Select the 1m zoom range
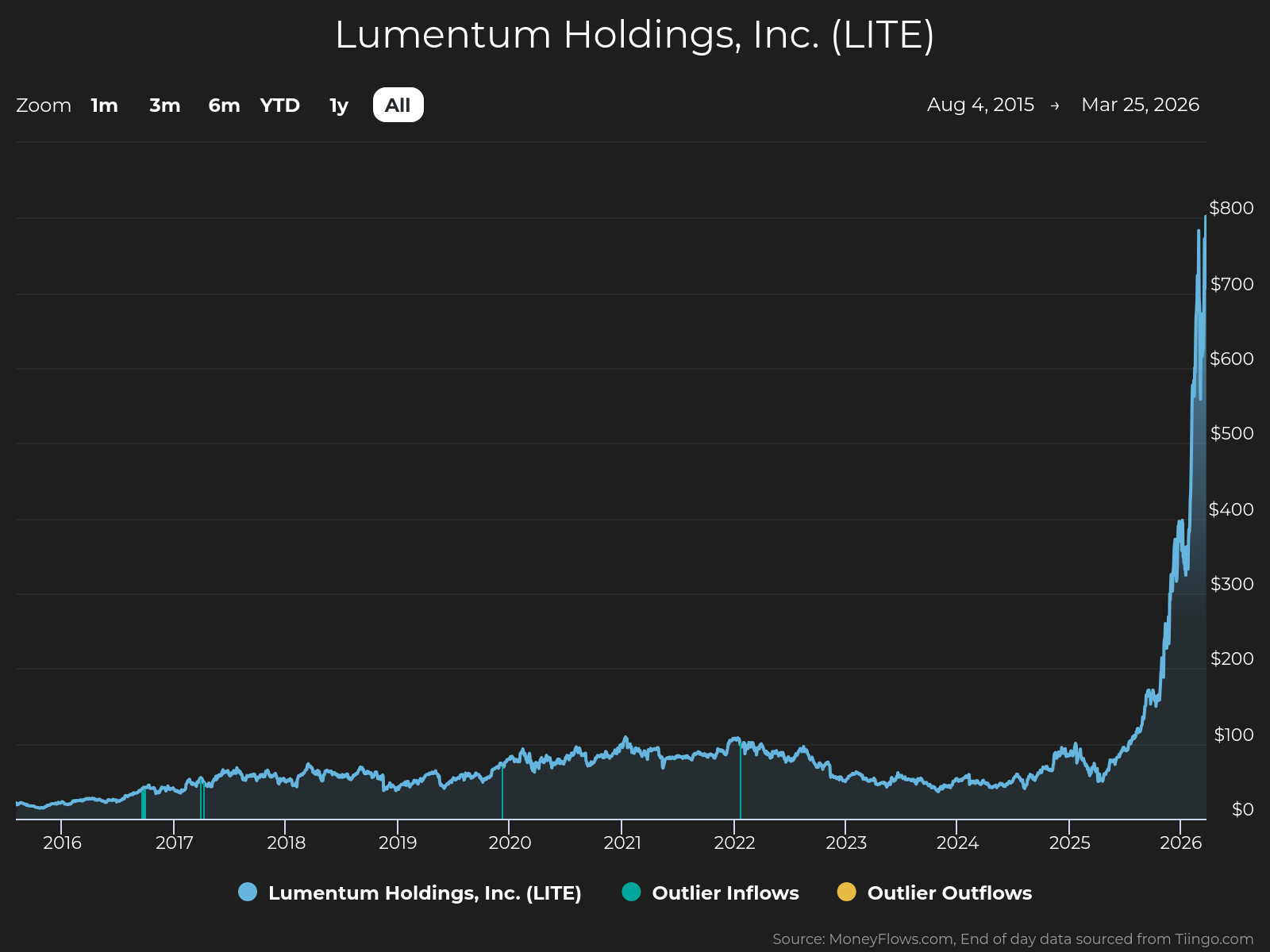 pyautogui.click(x=104, y=105)
